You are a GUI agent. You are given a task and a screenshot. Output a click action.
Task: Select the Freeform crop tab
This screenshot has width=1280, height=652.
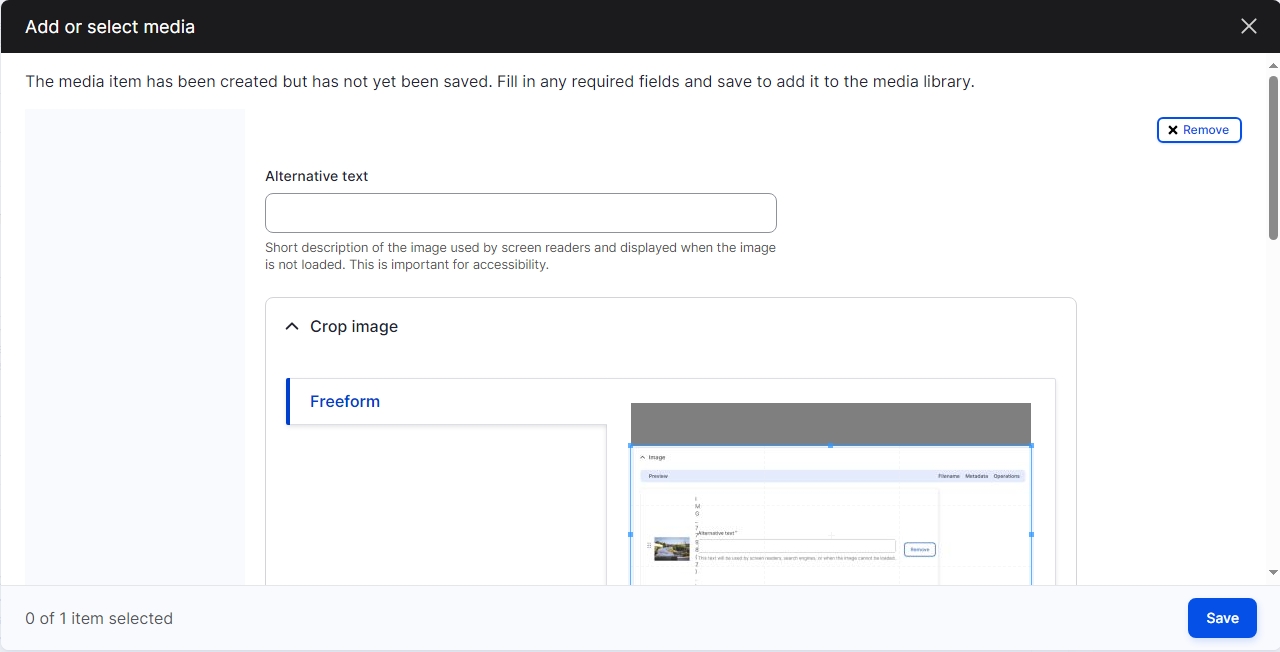pos(446,401)
